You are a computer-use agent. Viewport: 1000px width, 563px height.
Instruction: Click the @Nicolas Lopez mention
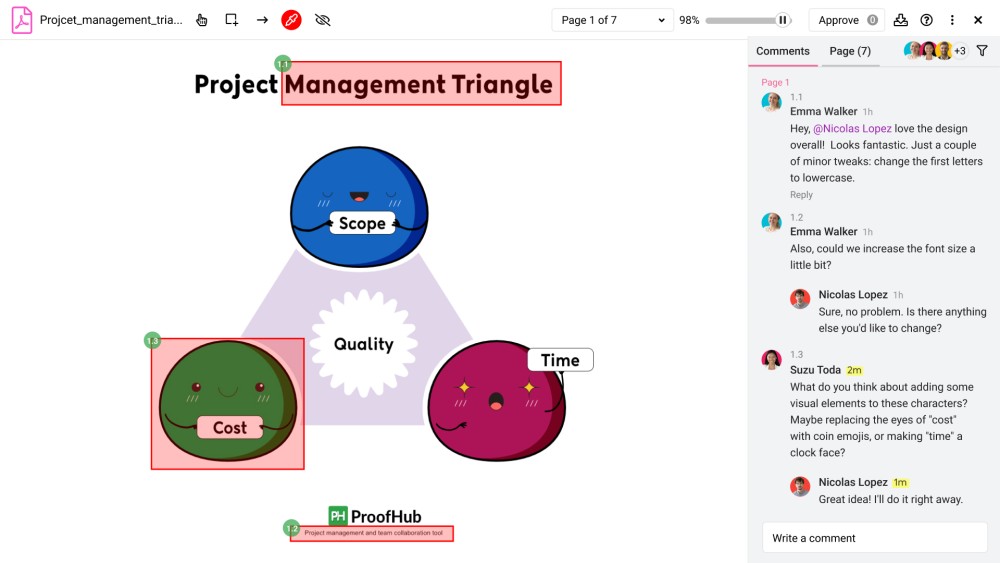852,129
